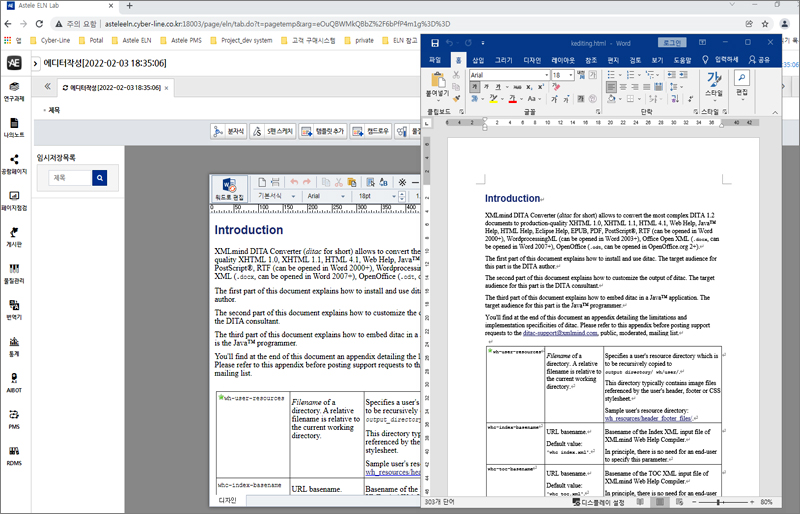800x514 pixels.
Task: Open the 기본서식 style dropdown in web editor
Action: pos(280,197)
